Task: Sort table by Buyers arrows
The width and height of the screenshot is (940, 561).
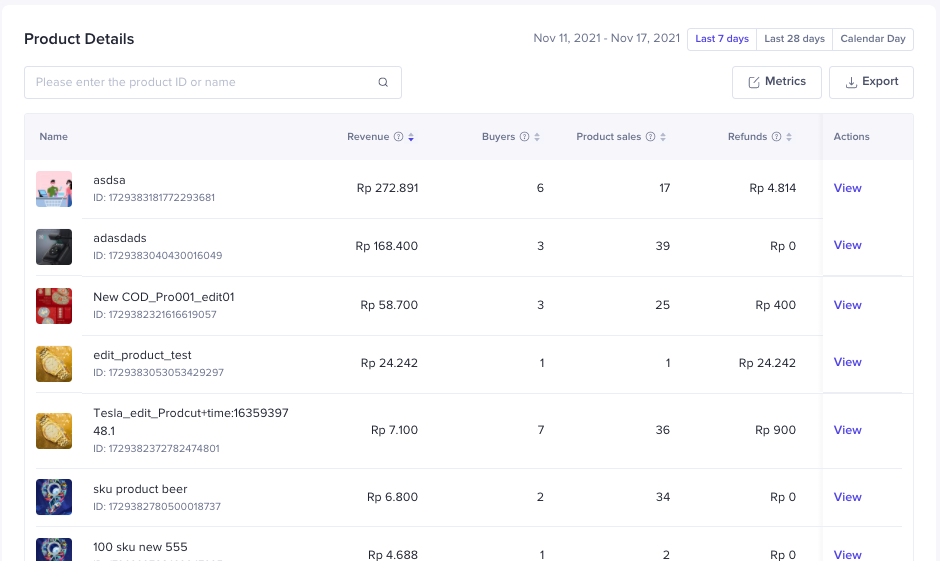Action: (537, 137)
